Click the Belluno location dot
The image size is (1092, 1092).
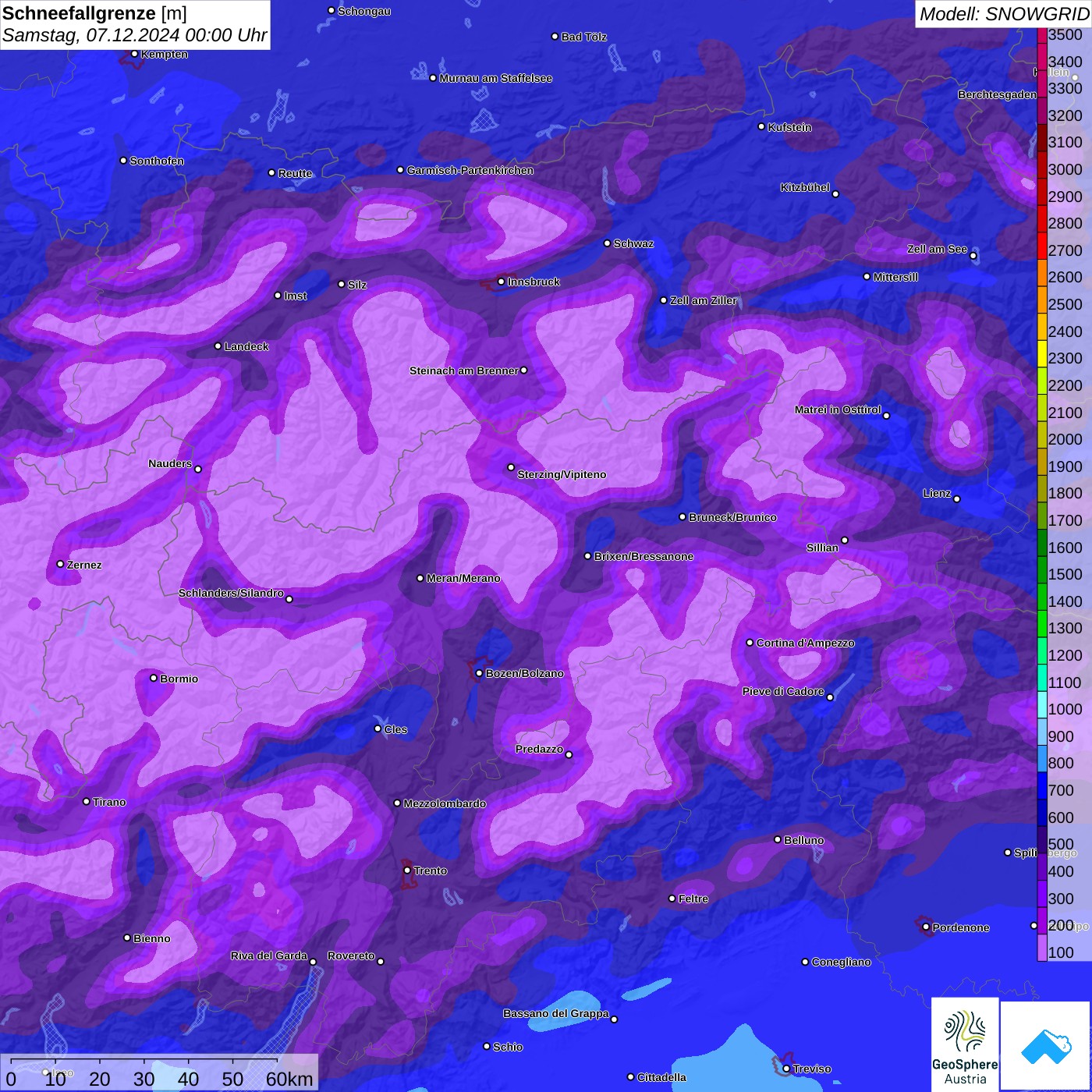click(778, 839)
